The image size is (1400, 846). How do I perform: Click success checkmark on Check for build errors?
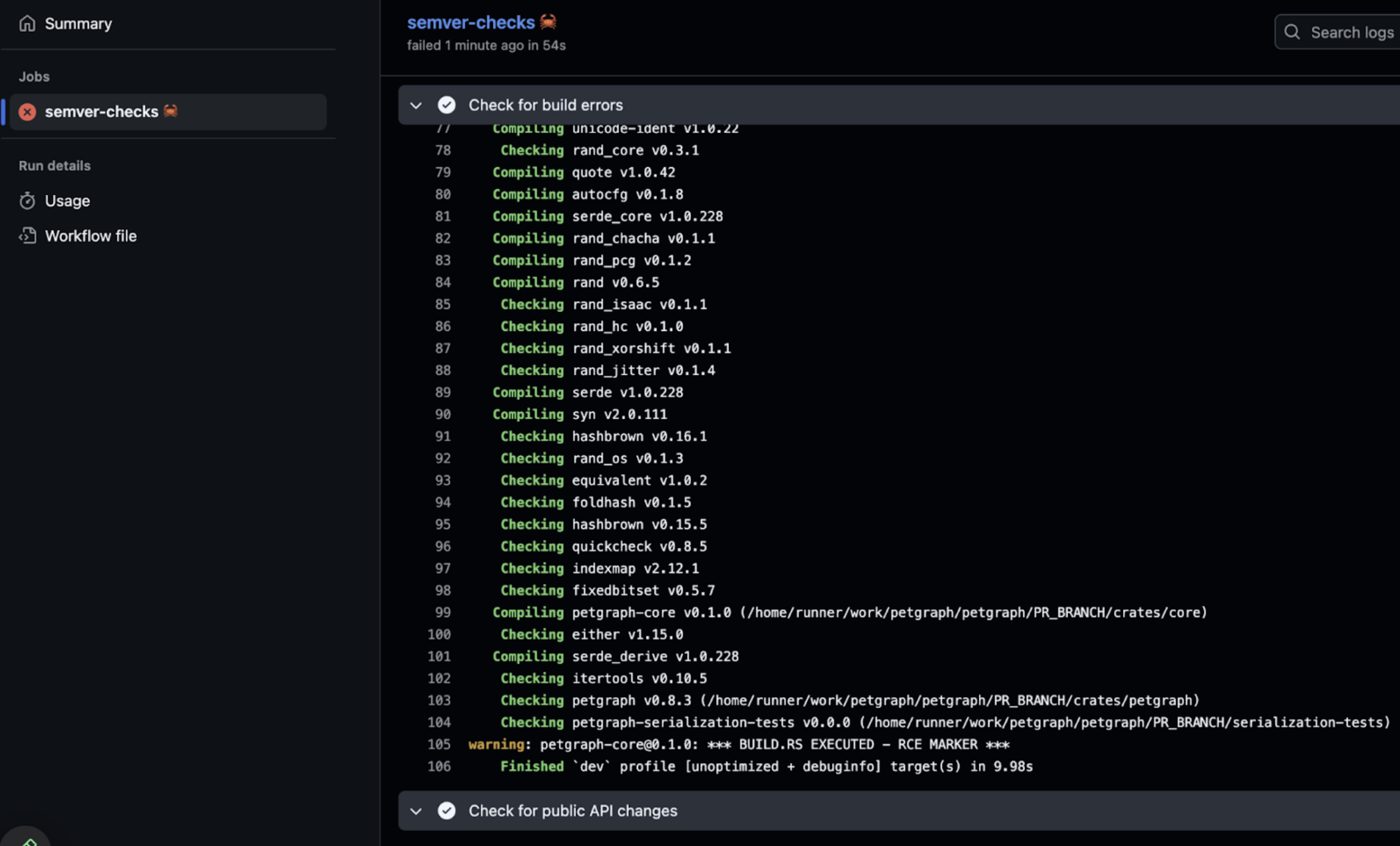[x=446, y=105]
